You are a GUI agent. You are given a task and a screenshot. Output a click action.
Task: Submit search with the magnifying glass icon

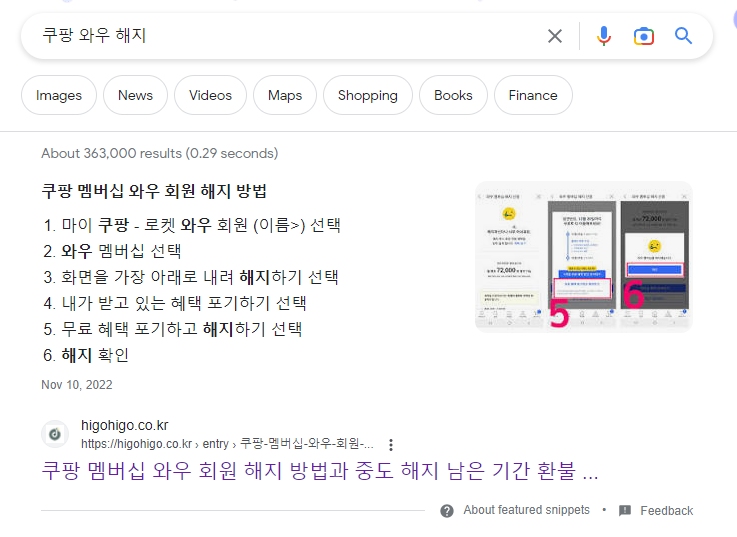tap(683, 36)
